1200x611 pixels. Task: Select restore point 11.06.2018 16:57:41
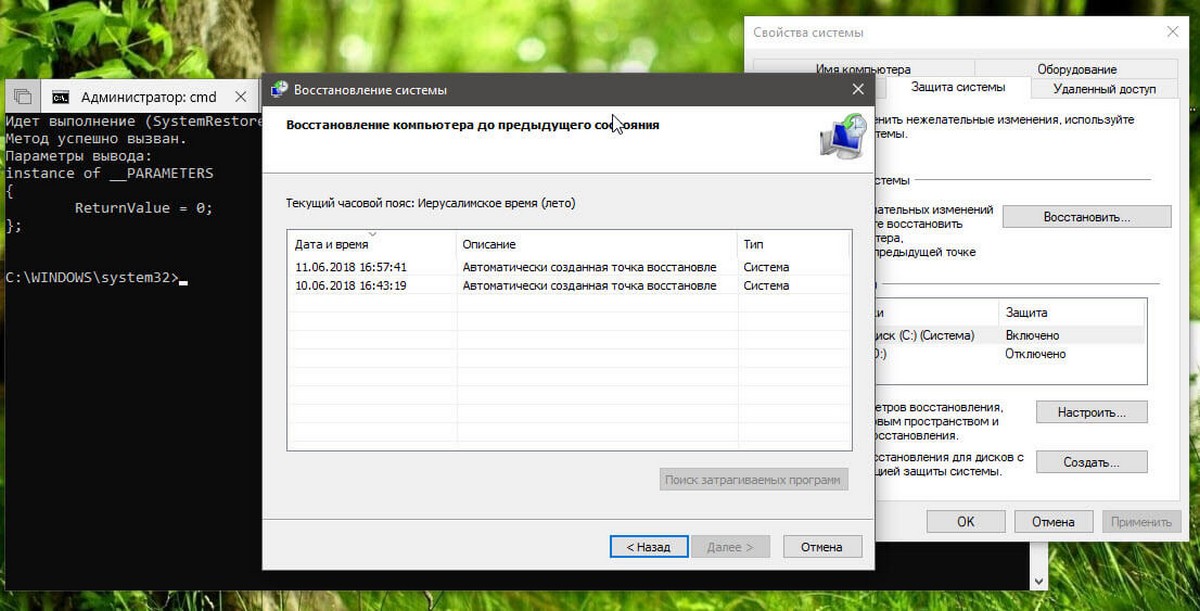click(569, 267)
